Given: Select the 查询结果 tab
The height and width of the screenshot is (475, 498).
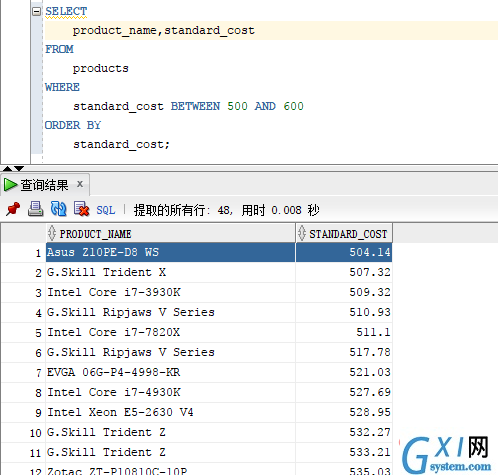Looking at the screenshot, I should [44, 185].
